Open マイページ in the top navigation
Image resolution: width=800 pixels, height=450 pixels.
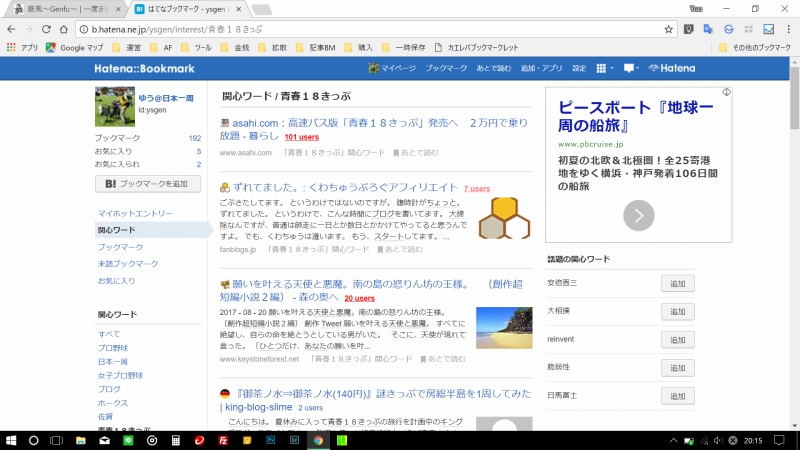(x=392, y=68)
